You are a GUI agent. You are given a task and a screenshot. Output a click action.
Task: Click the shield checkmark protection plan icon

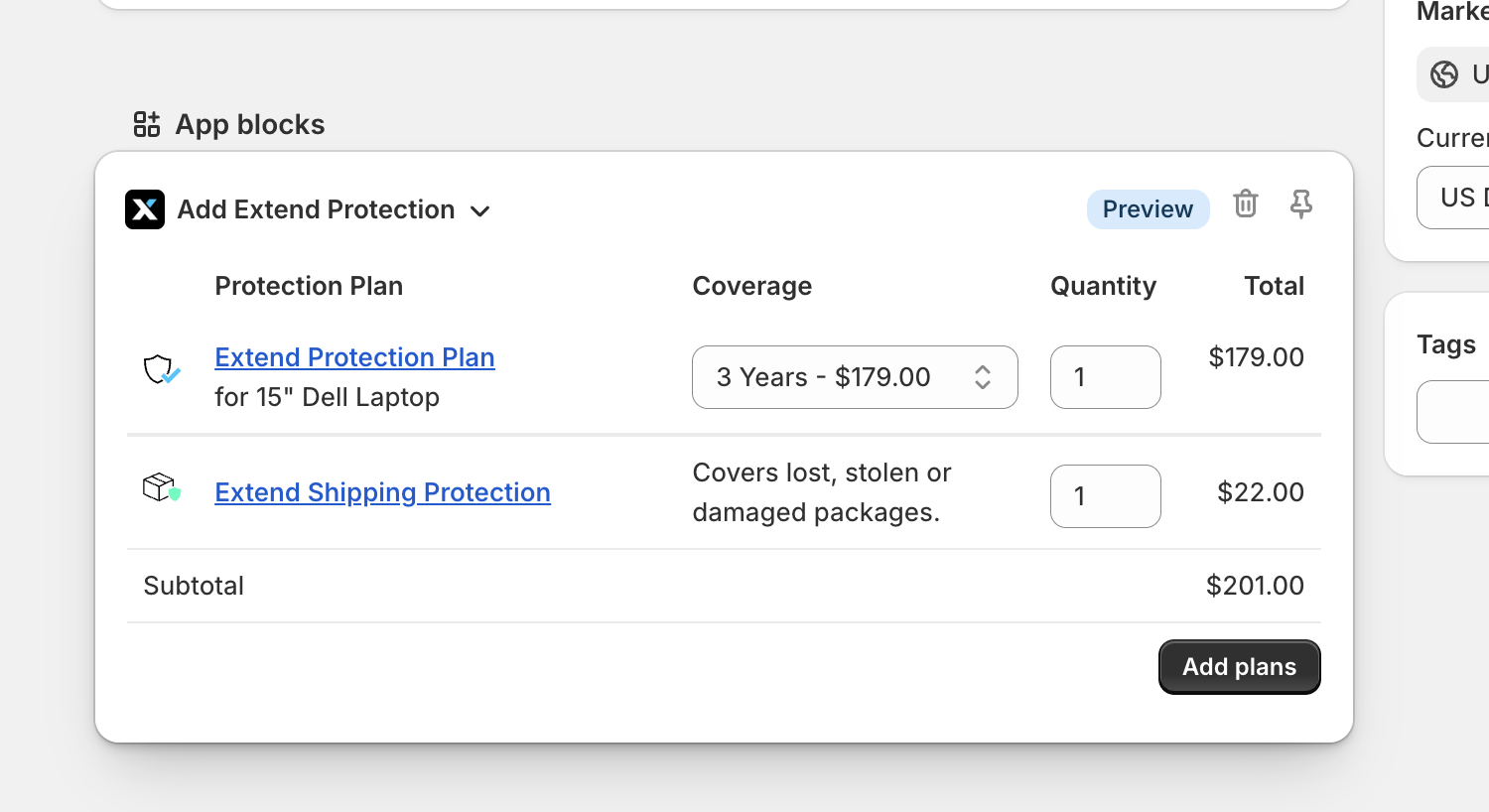tap(162, 370)
